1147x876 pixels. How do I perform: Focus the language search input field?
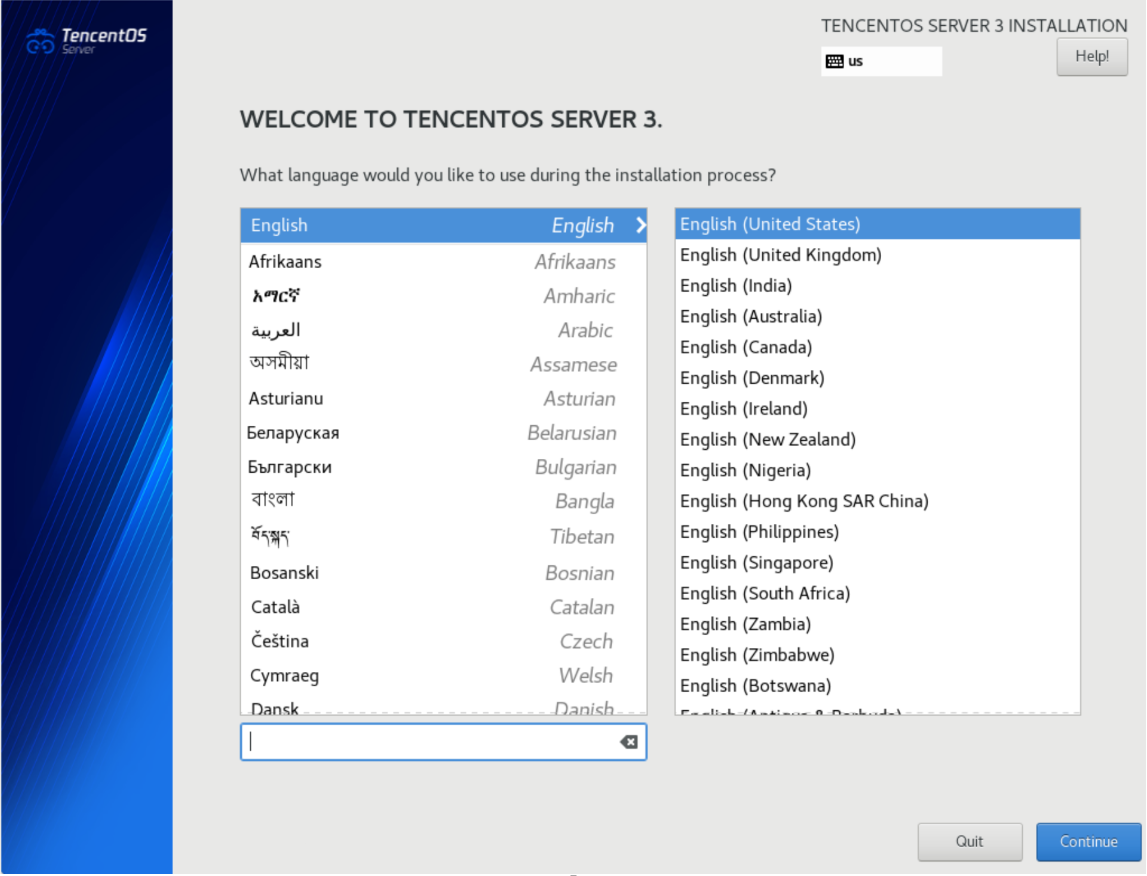443,742
